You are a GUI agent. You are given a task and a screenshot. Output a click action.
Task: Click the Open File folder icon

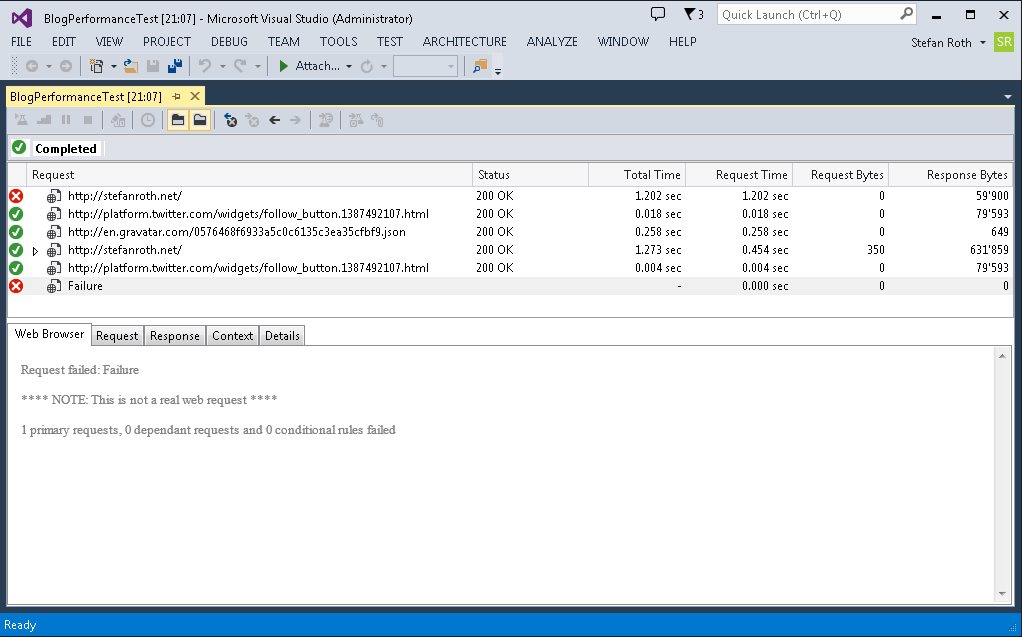click(131, 66)
